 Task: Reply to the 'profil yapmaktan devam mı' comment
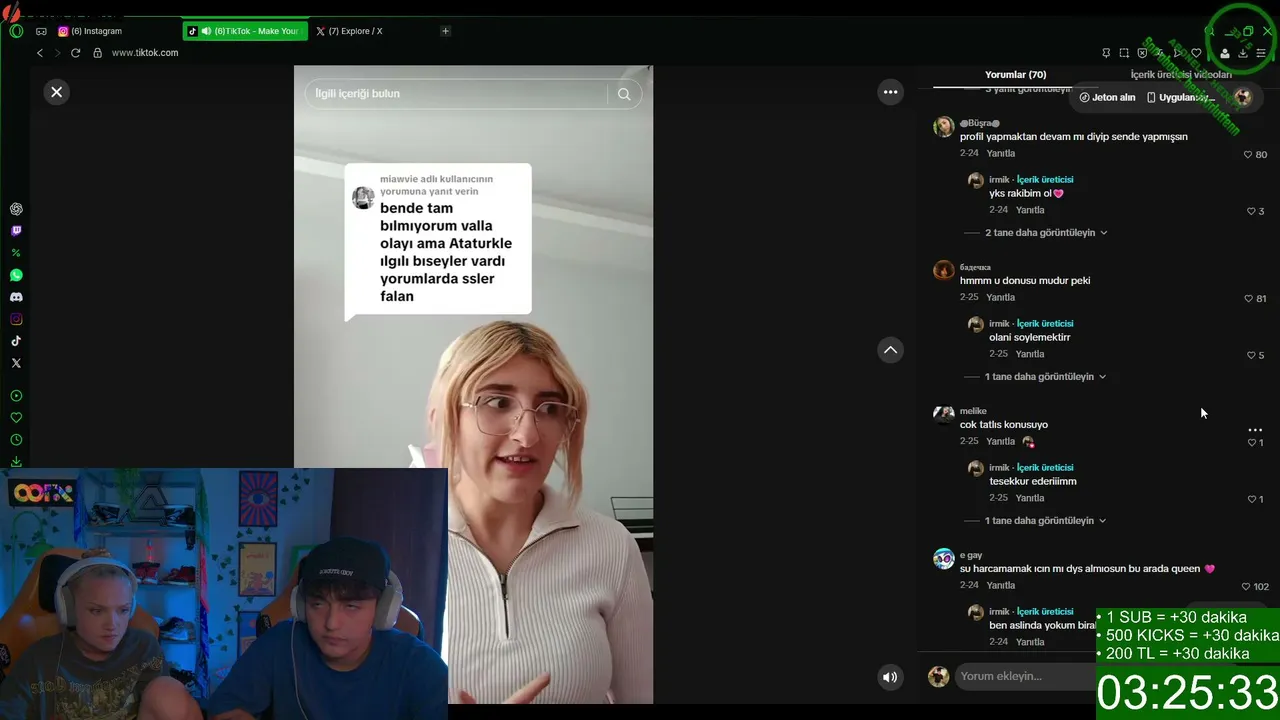[x=1001, y=154]
